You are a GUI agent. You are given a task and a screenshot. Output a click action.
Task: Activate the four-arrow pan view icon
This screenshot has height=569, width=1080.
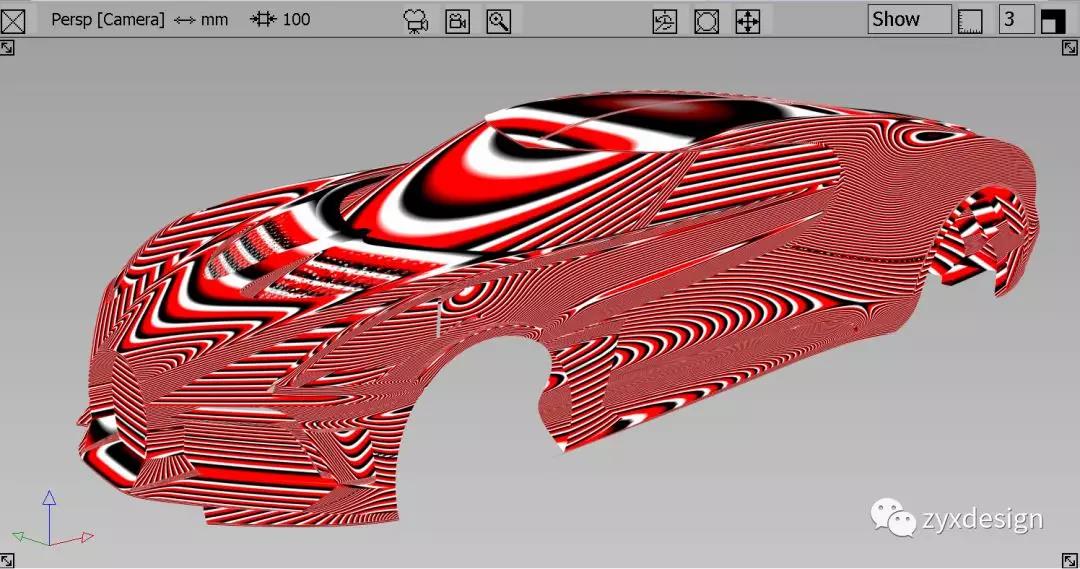(x=748, y=21)
